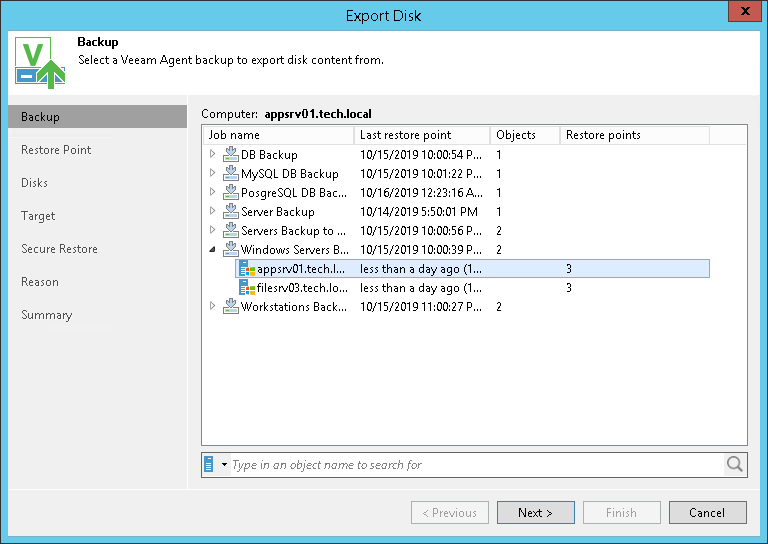Viewport: 768px width, 544px height.
Task: Click the MySQL DB Backup job icon
Action: click(230, 174)
